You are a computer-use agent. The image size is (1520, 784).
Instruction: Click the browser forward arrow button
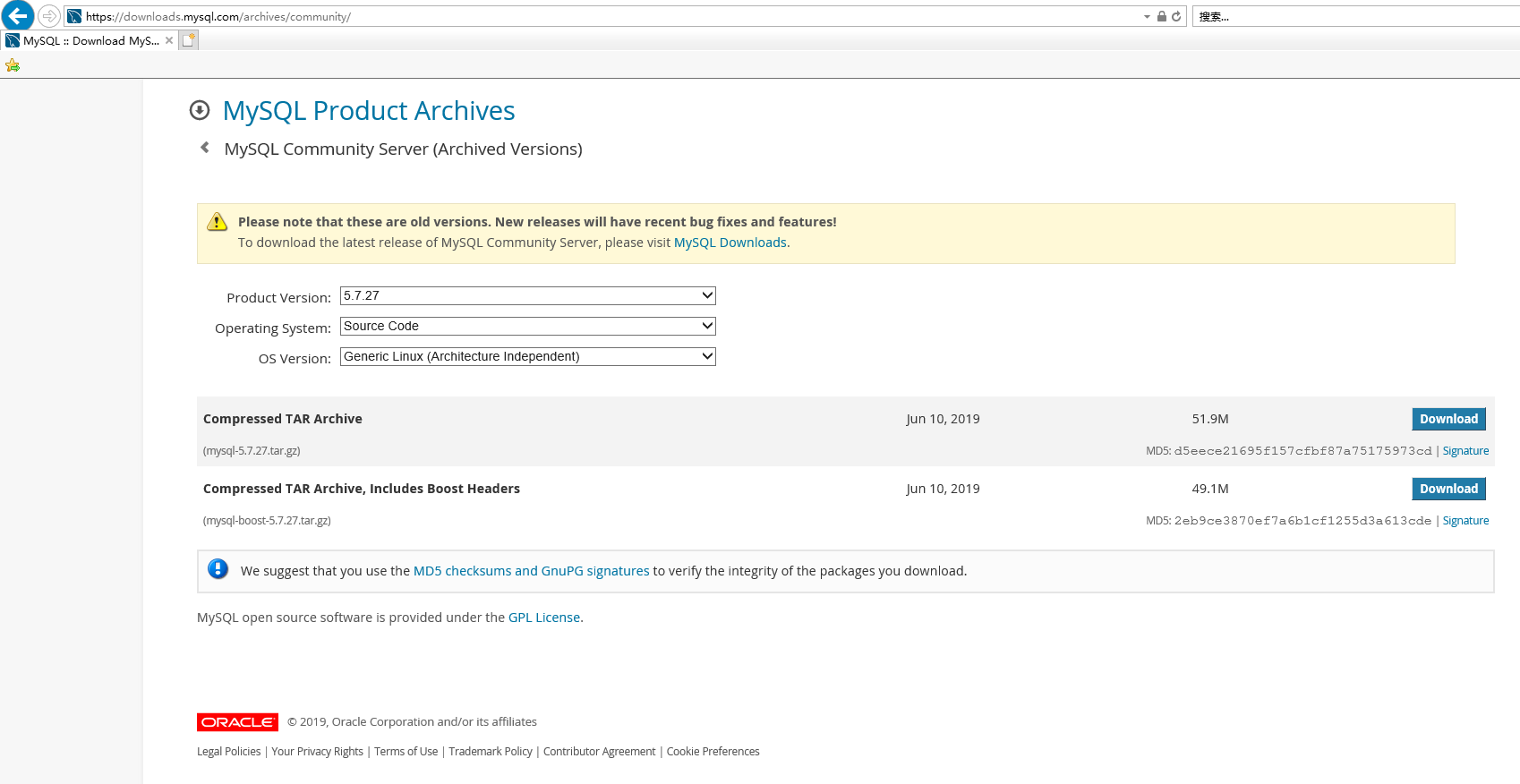(x=49, y=16)
